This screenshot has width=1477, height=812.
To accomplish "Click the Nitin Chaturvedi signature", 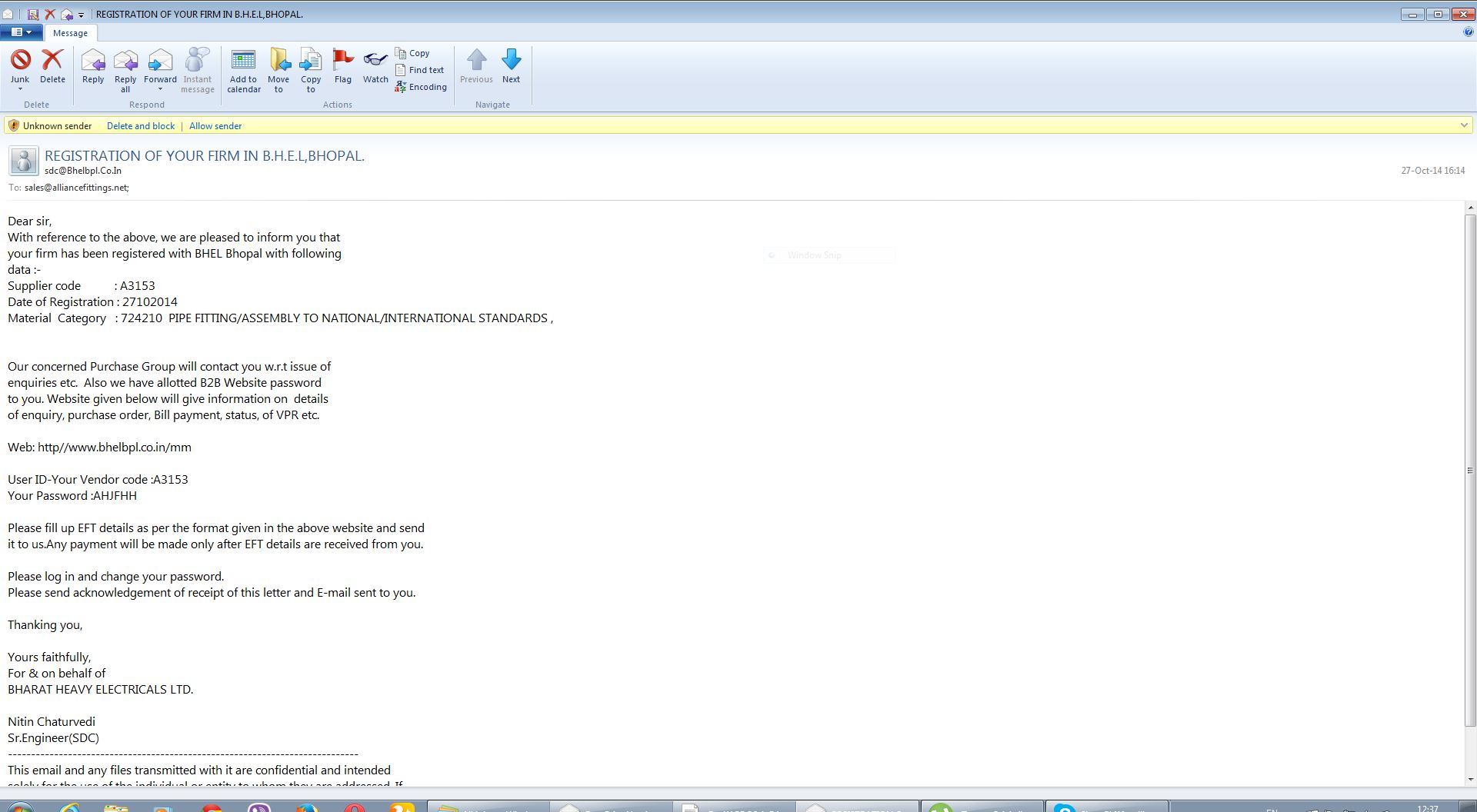I will [52, 722].
